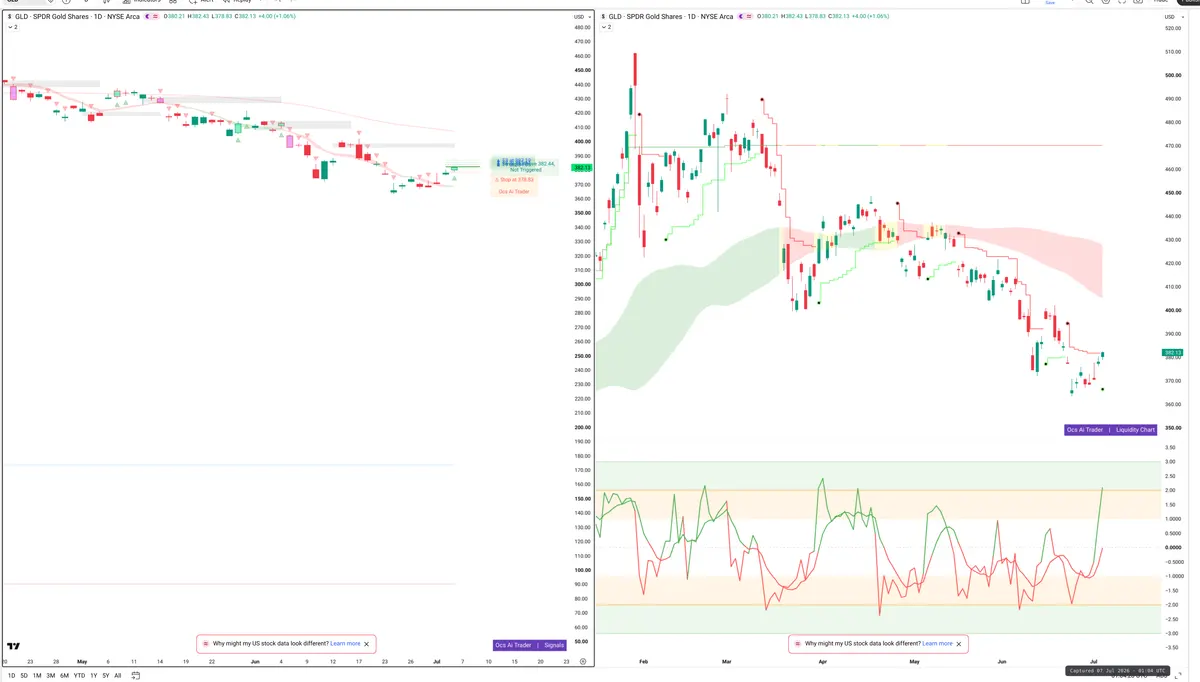Viewport: 1200px width, 682px height.
Task: Open Learn more link in right chart notice
Action: (x=937, y=644)
